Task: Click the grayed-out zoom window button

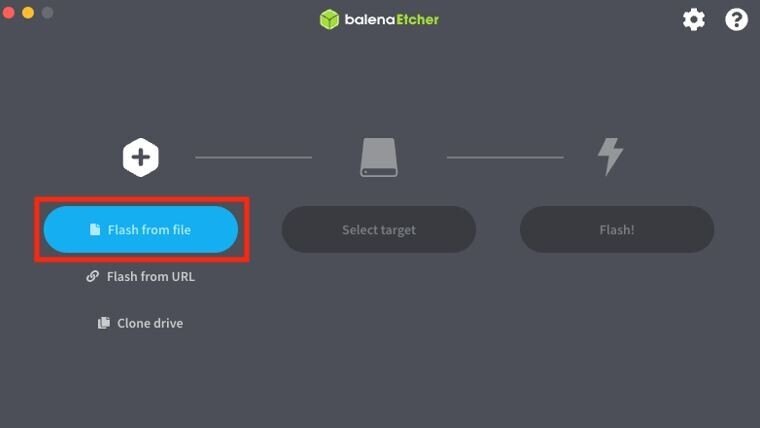Action: 48,13
